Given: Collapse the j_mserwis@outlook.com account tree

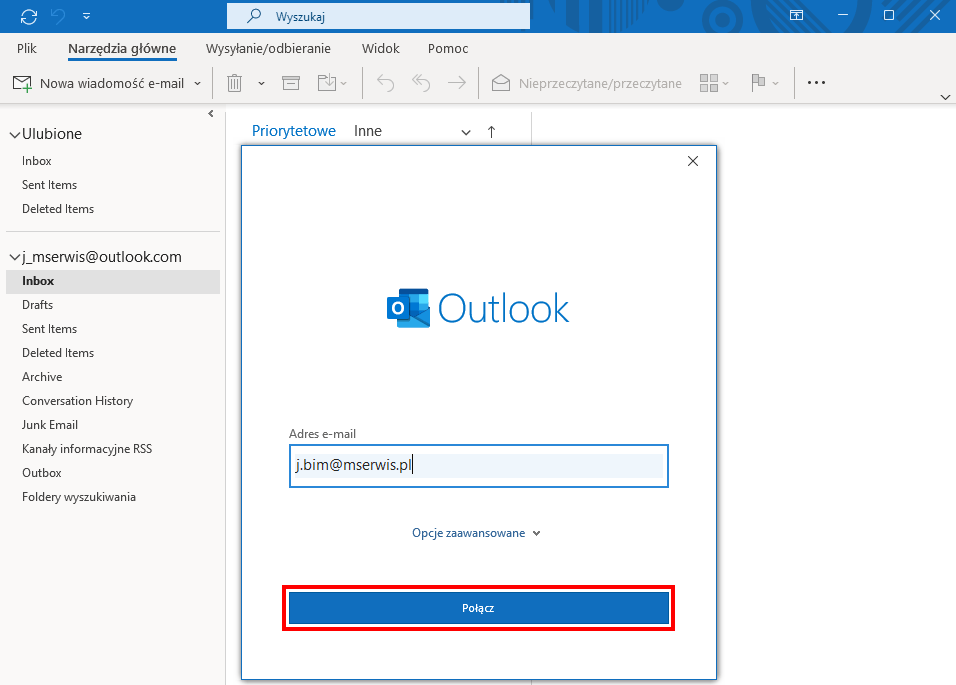Looking at the screenshot, I should click(15, 258).
